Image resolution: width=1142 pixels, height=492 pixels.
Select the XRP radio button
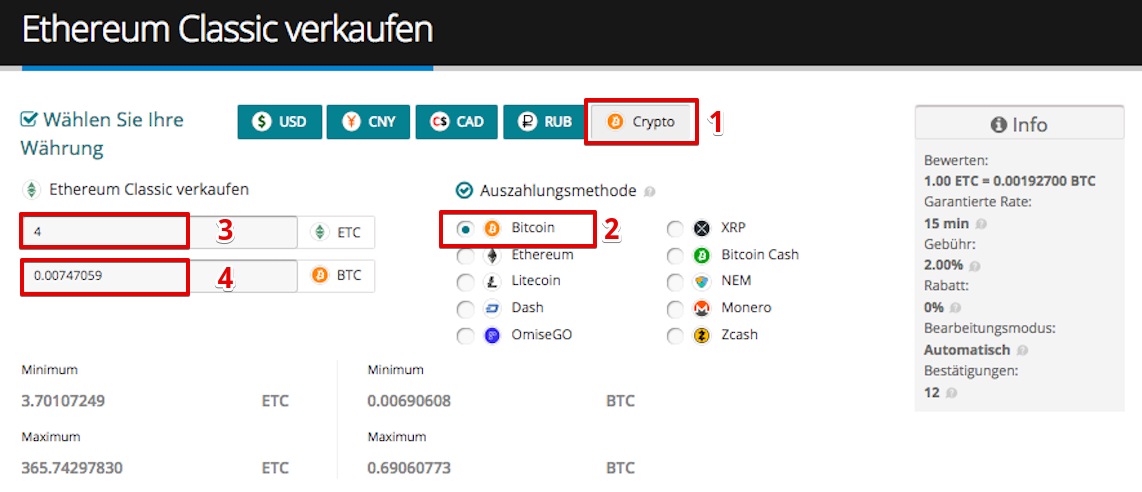tap(676, 229)
